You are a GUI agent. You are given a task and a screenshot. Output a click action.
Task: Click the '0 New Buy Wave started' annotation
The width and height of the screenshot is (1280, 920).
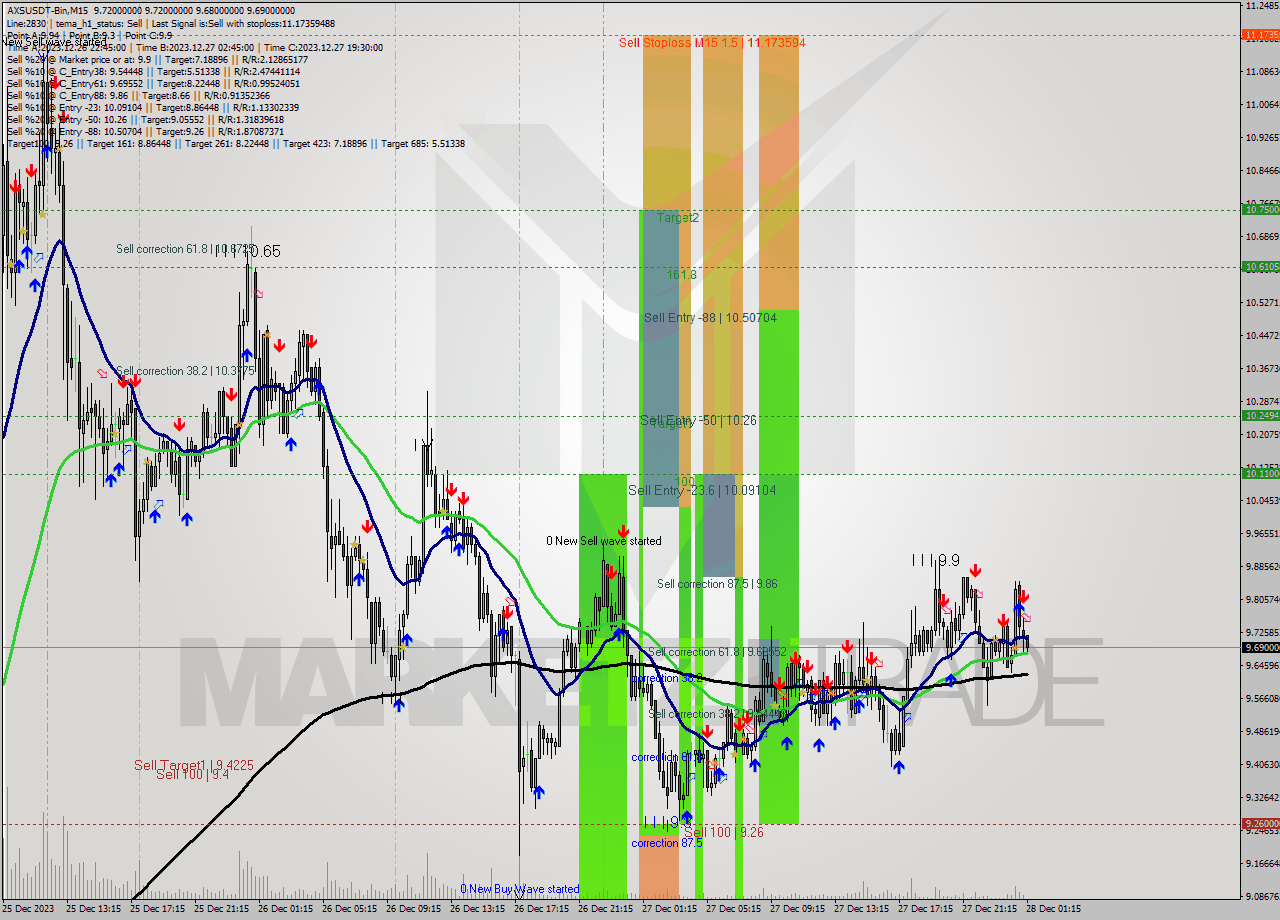[x=520, y=889]
